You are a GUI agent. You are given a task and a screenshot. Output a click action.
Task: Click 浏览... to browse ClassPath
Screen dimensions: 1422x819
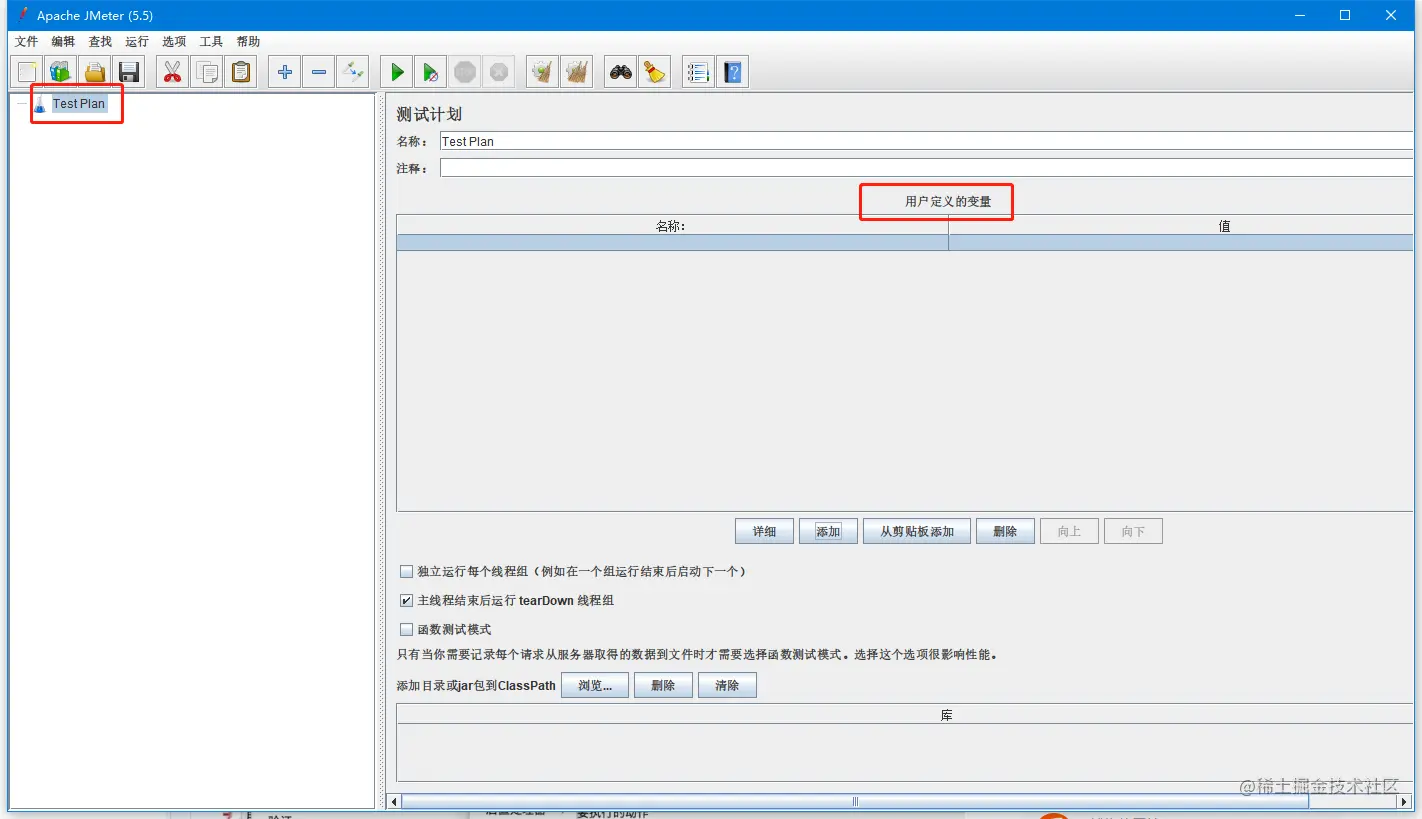[595, 685]
